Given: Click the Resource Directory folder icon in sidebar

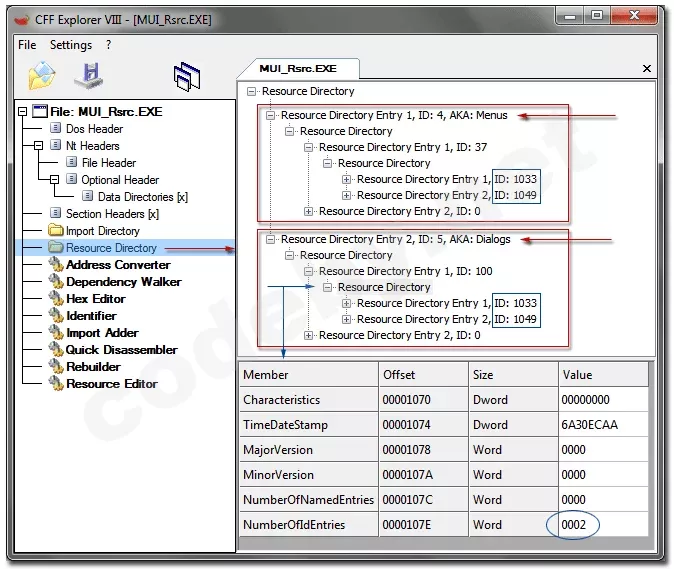Looking at the screenshot, I should coord(55,247).
